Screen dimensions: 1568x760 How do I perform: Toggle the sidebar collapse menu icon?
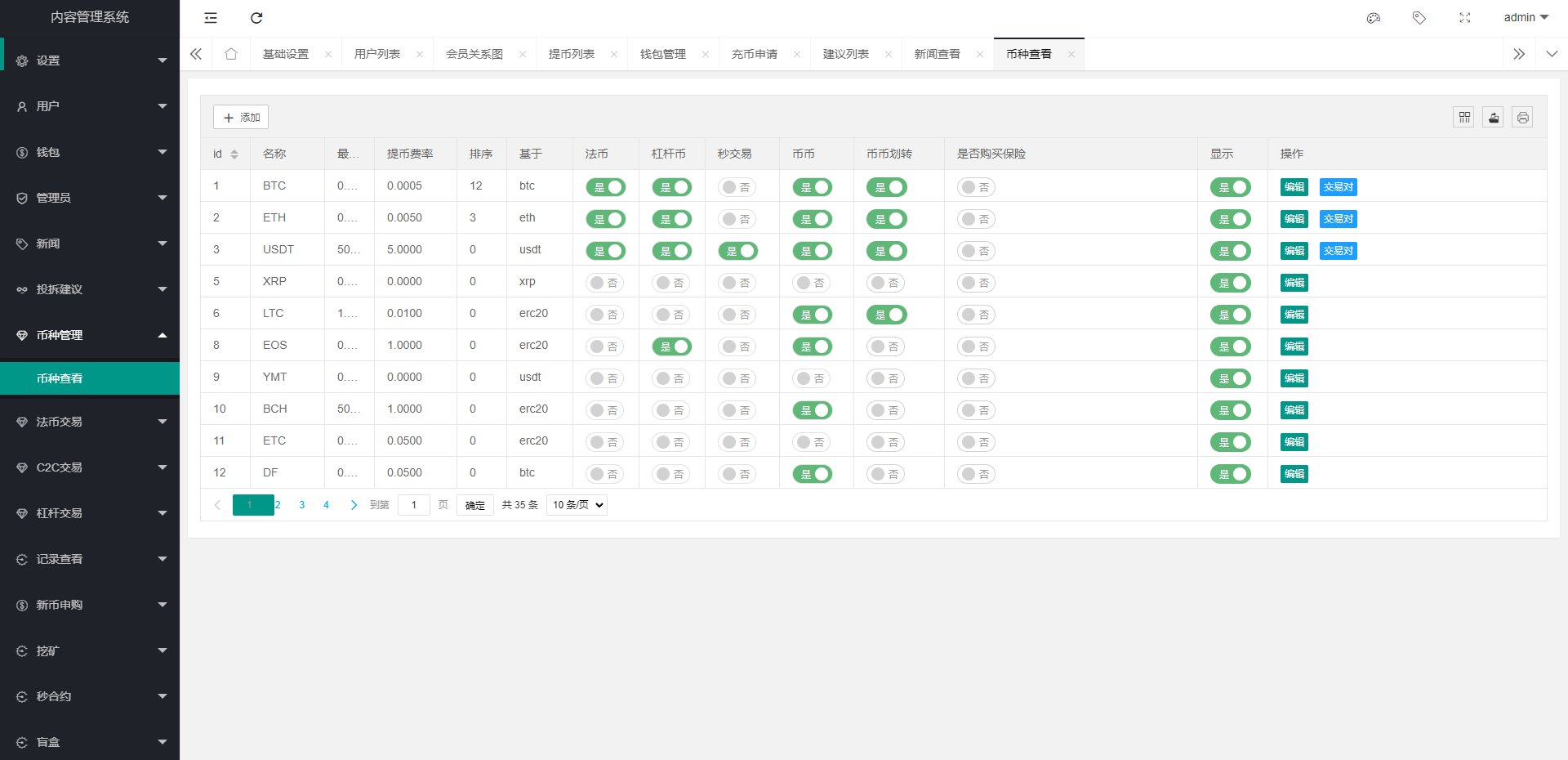click(211, 18)
